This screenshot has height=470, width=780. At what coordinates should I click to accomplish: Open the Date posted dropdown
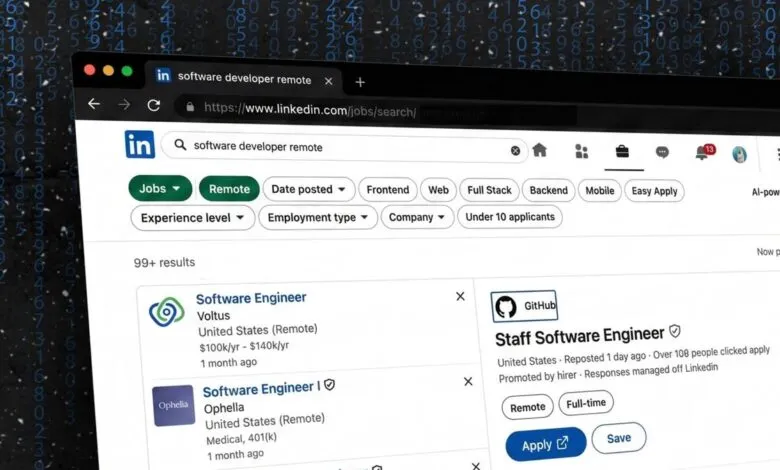coord(308,189)
